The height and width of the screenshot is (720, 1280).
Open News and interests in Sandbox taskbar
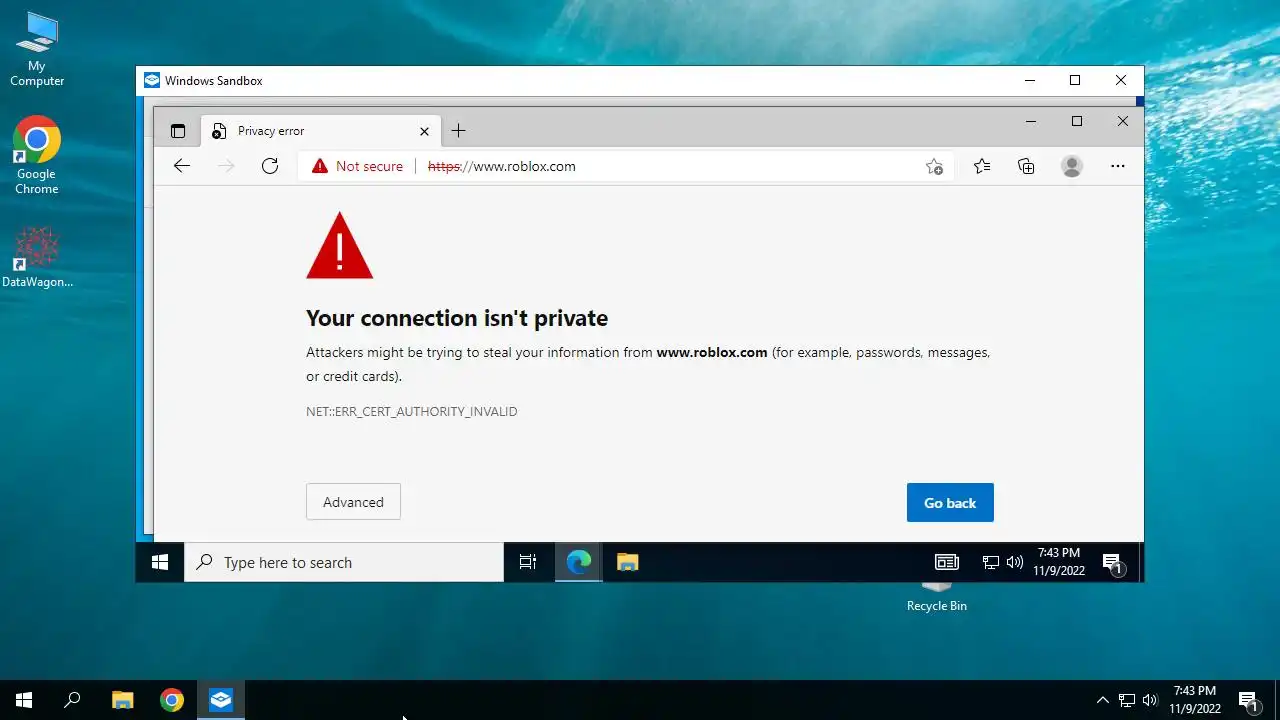click(x=946, y=562)
